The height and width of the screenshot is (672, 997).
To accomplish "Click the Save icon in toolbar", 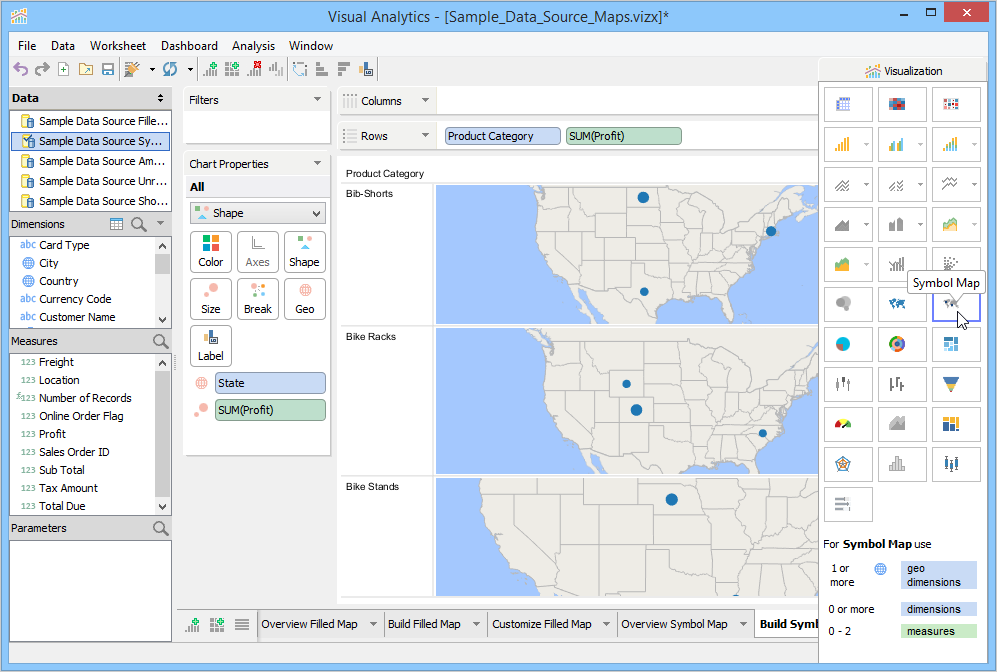I will (x=107, y=69).
